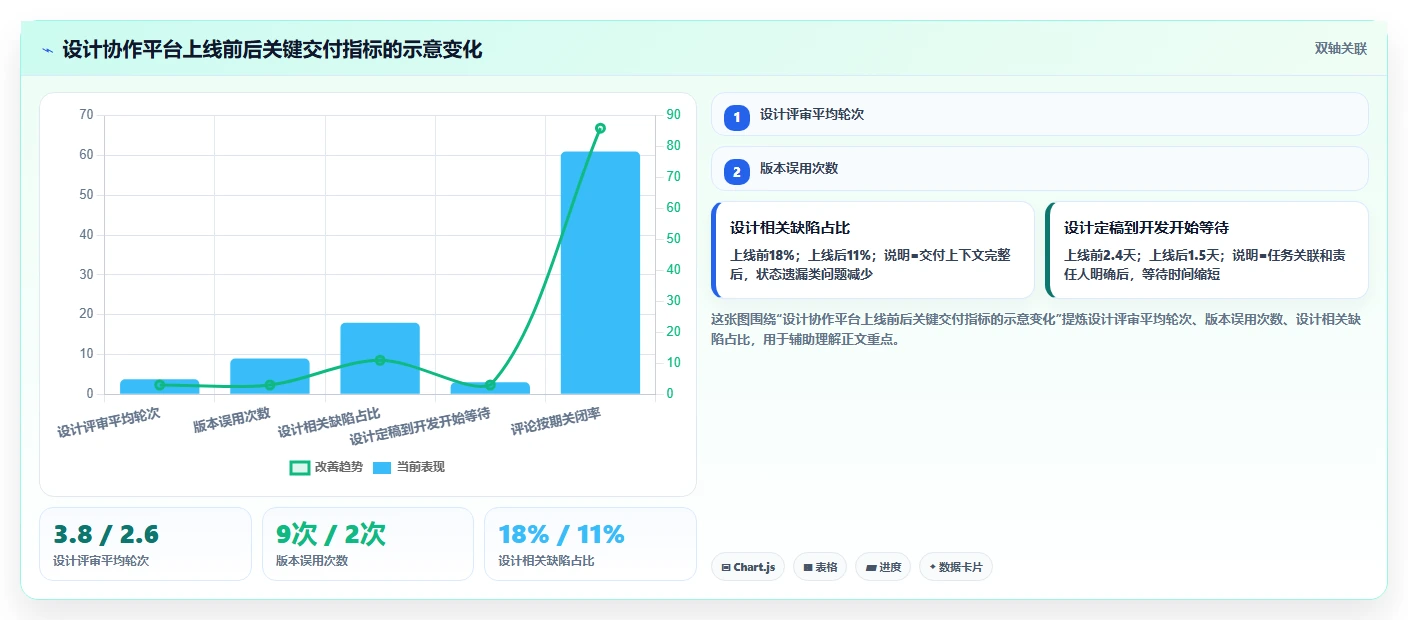Select the 版本误用次数 list item
The width and height of the screenshot is (1408, 620).
[1039, 168]
